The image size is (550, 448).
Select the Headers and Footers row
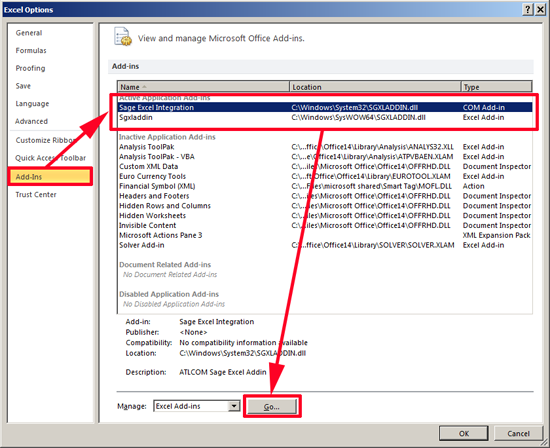pos(325,196)
